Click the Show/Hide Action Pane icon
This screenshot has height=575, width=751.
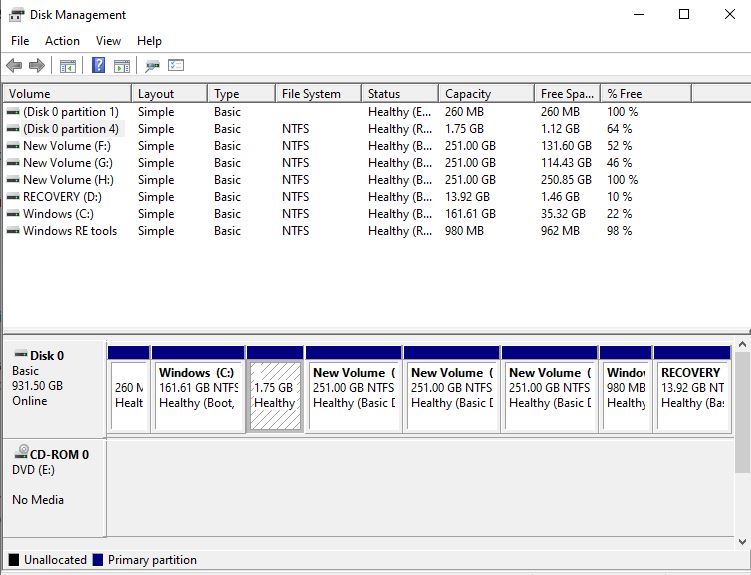coord(122,66)
